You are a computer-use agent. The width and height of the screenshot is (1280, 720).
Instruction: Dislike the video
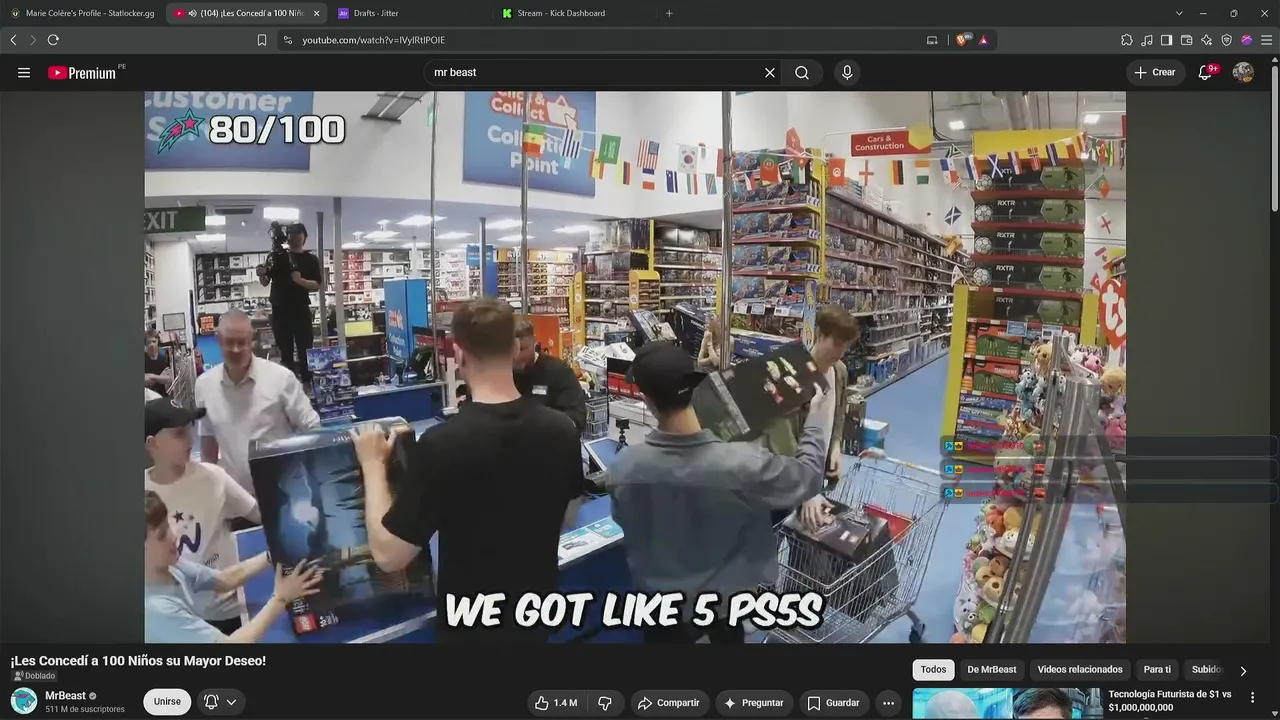605,703
